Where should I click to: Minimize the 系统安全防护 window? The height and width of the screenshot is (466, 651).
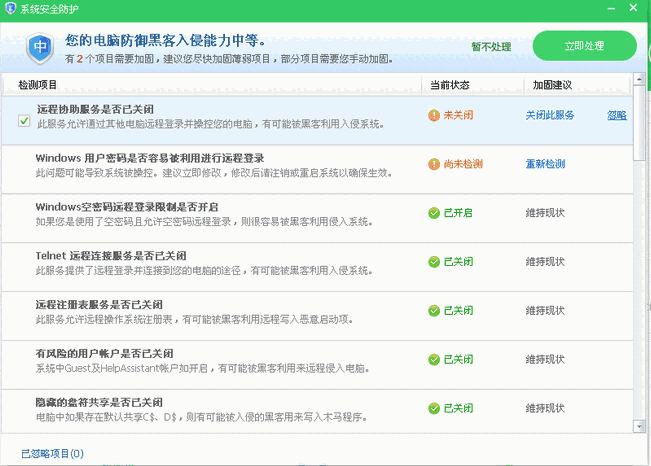611,8
